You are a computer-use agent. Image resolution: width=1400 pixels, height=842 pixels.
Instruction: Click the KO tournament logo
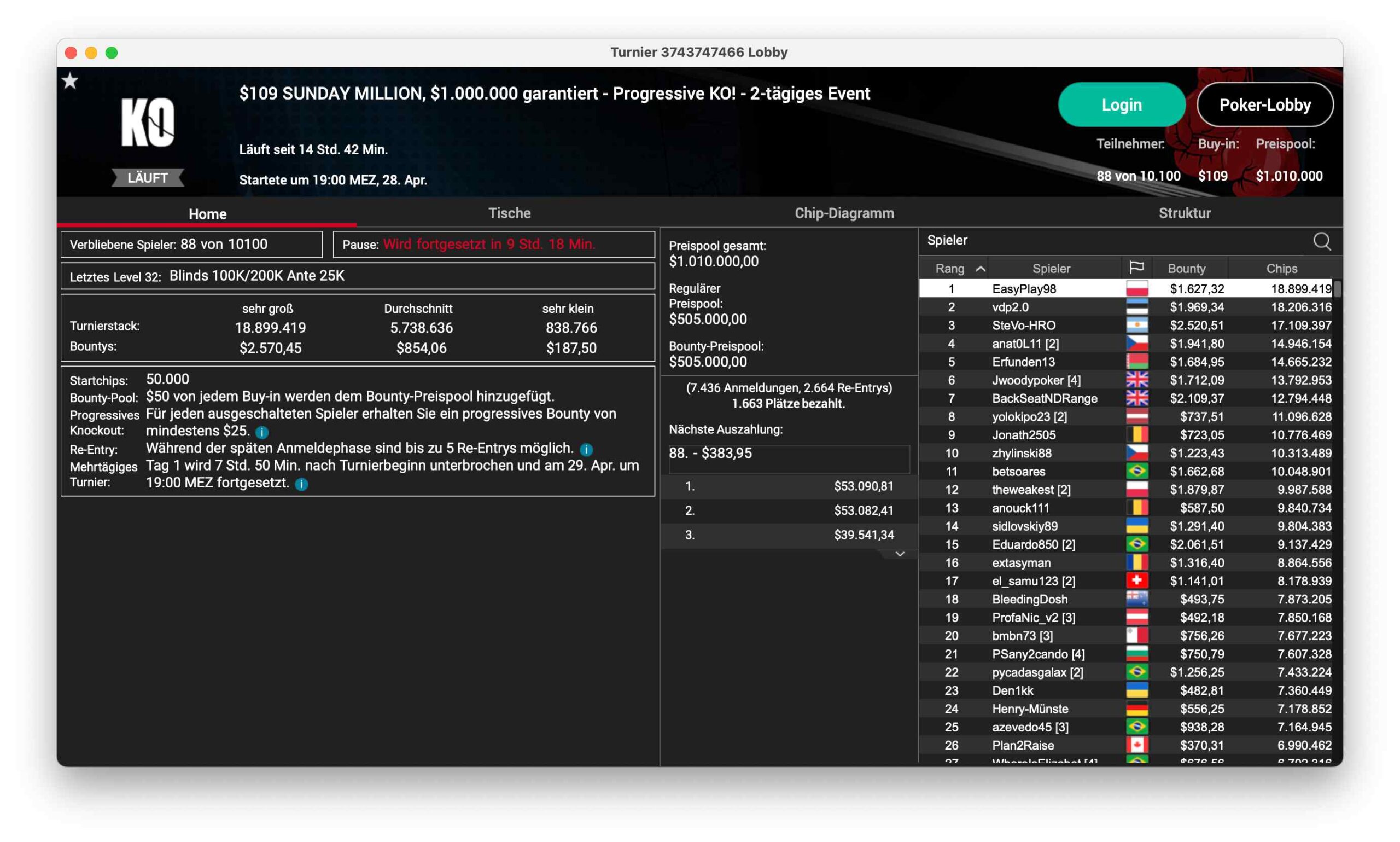(x=148, y=123)
